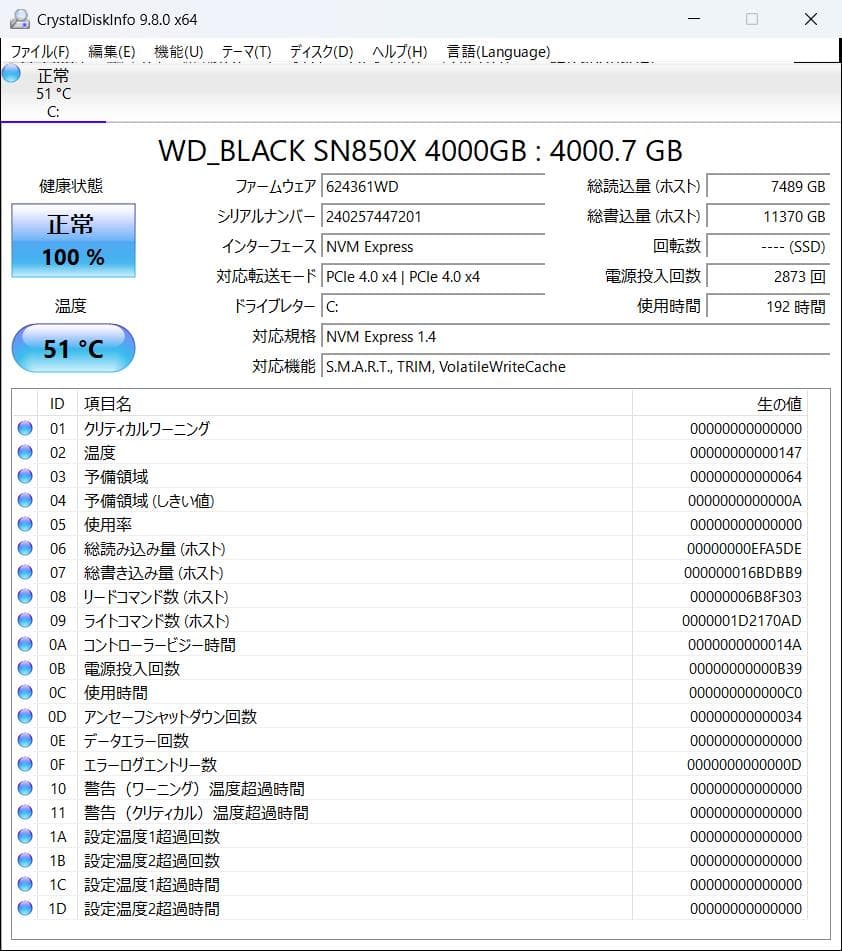The image size is (842, 951).
Task: Click the raw value 00000006B8F303
Action: (746, 597)
